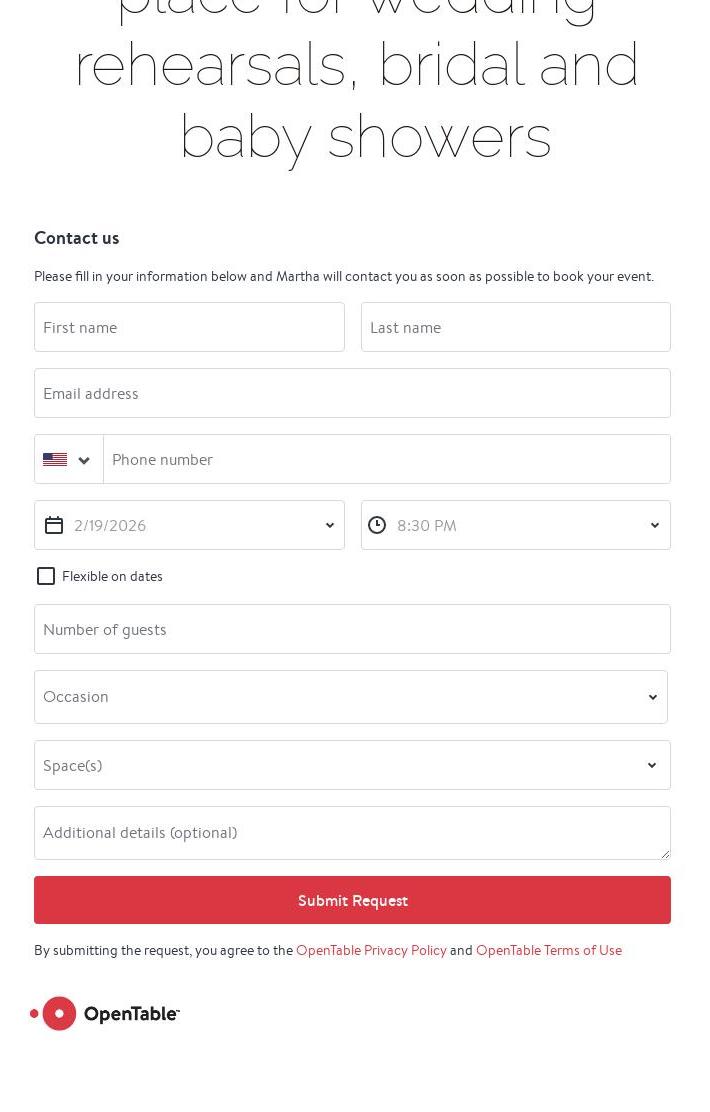Click the Phone number input

click(386, 460)
